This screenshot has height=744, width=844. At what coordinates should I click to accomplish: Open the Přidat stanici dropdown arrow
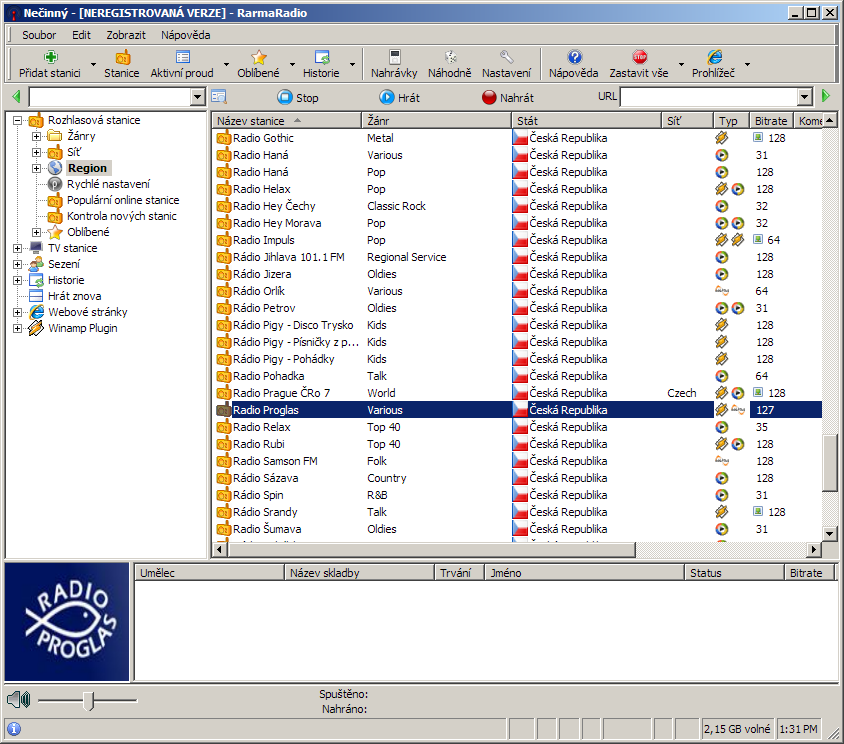[x=93, y=64]
